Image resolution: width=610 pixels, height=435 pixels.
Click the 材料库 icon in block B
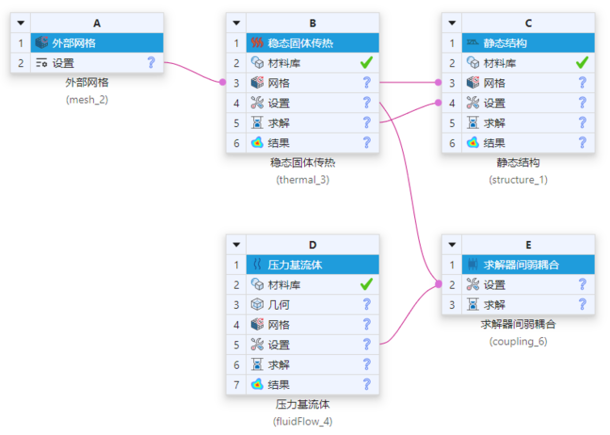(257, 63)
